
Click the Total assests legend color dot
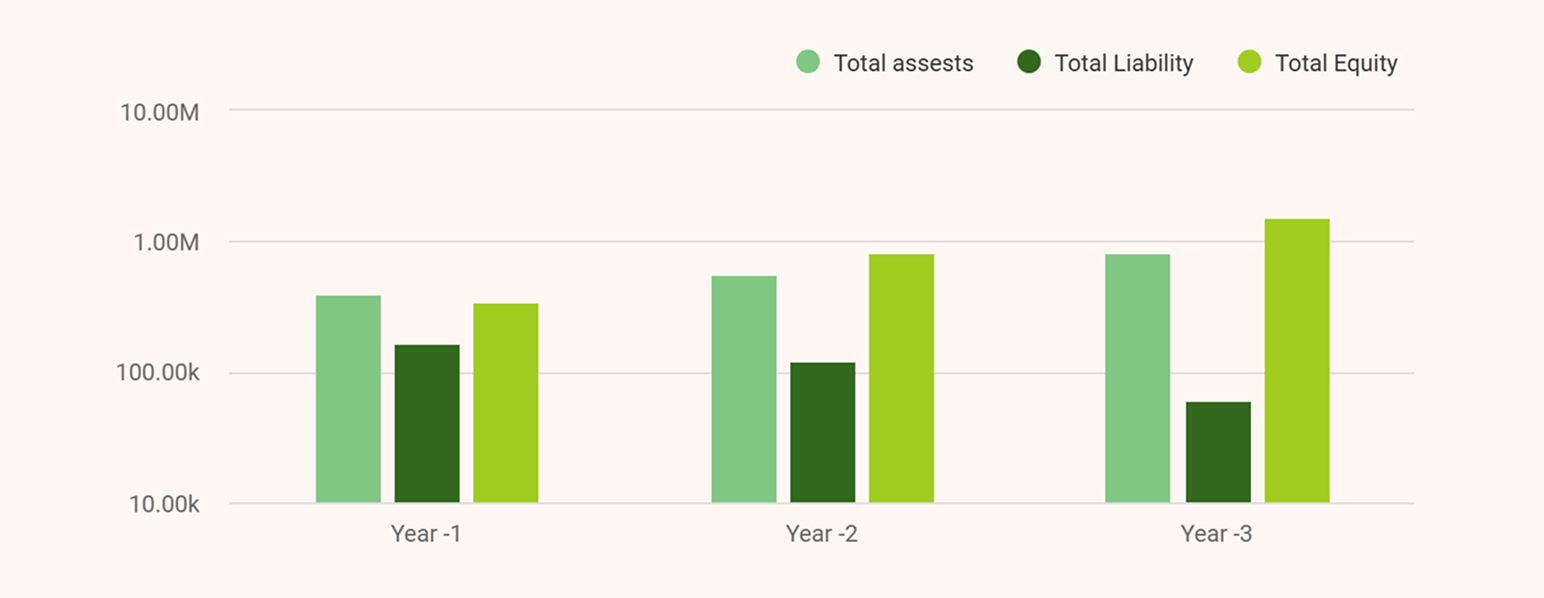tap(806, 62)
